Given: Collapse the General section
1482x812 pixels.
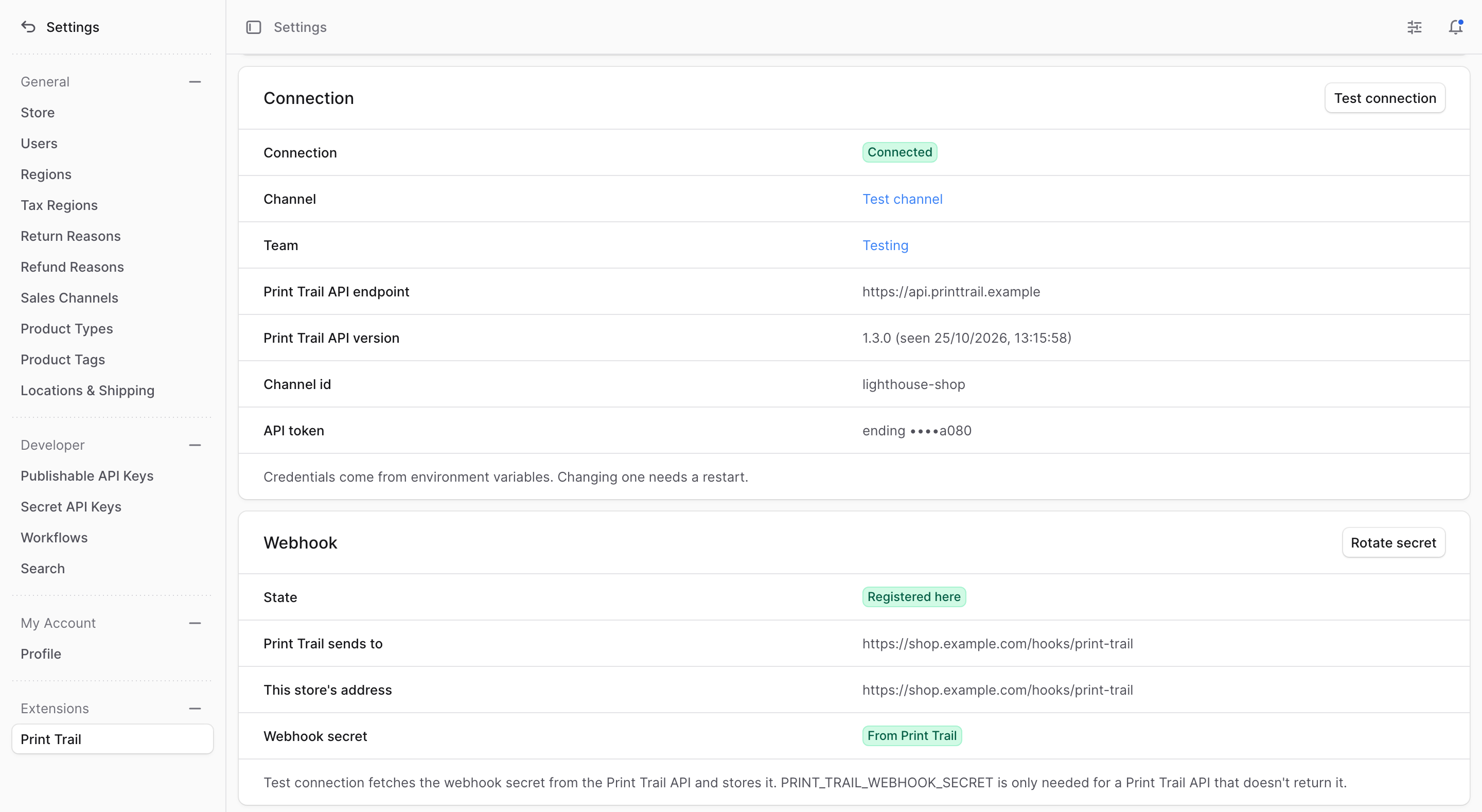Looking at the screenshot, I should click(x=195, y=82).
